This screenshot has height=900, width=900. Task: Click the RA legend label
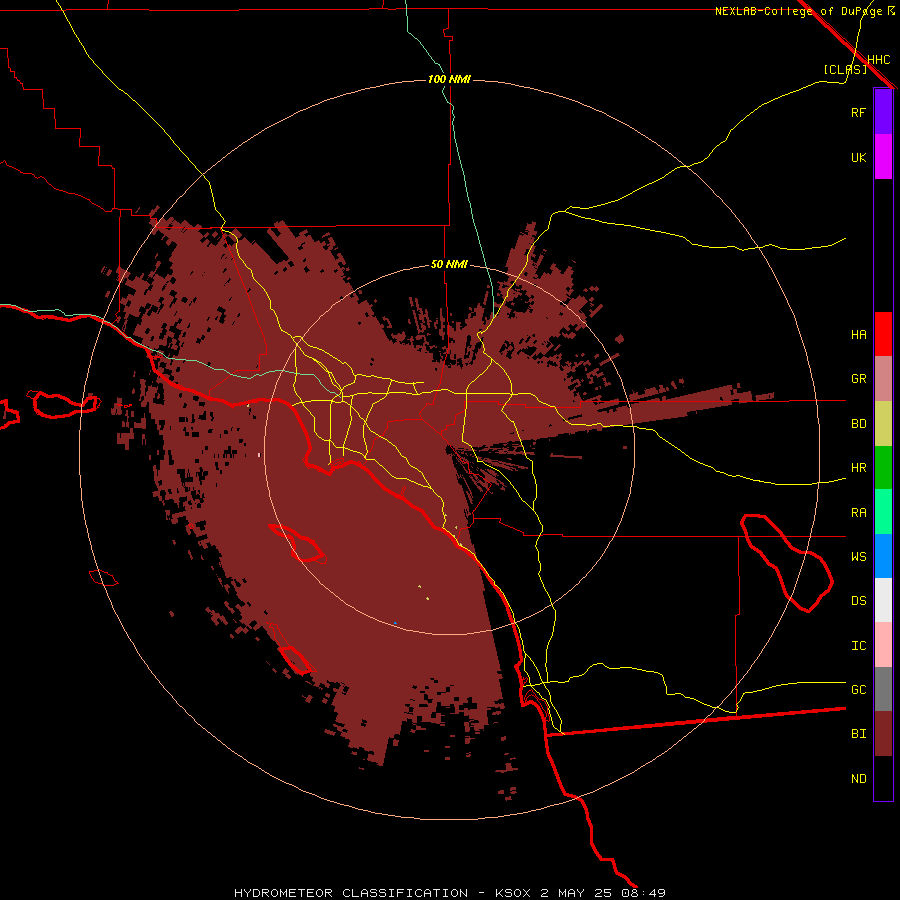858,513
